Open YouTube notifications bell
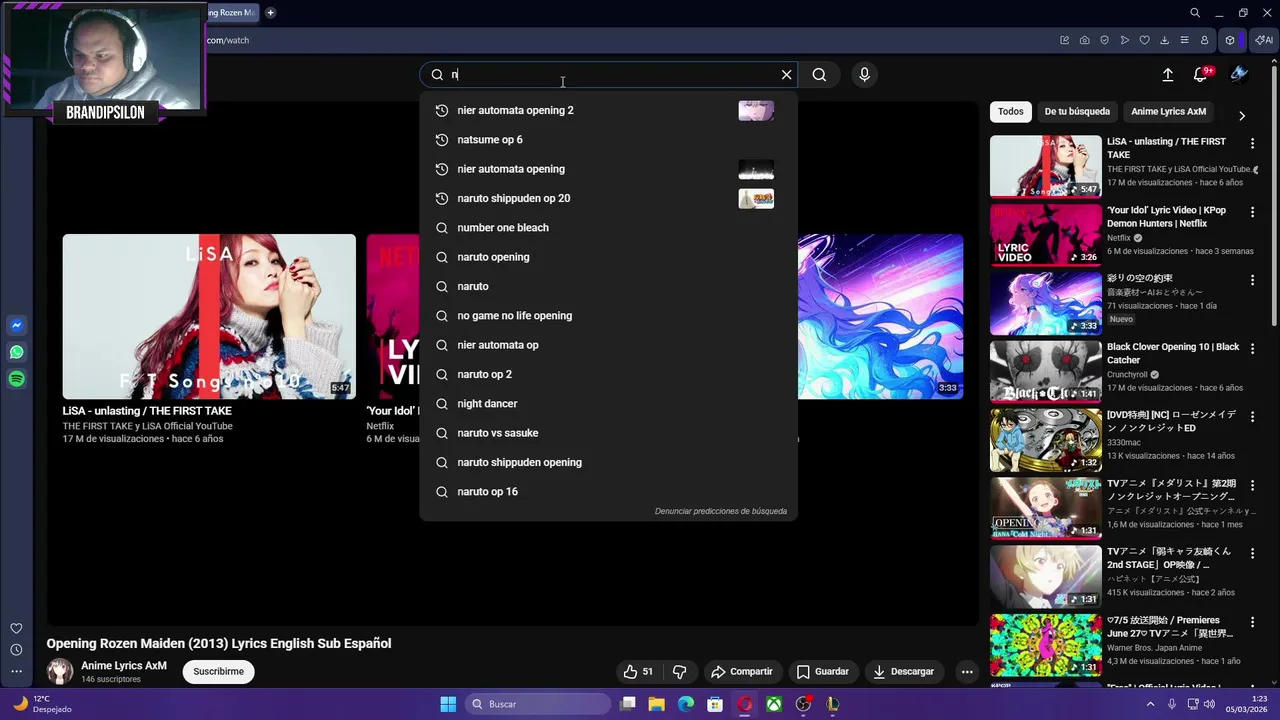Viewport: 1280px width, 720px height. click(1201, 75)
